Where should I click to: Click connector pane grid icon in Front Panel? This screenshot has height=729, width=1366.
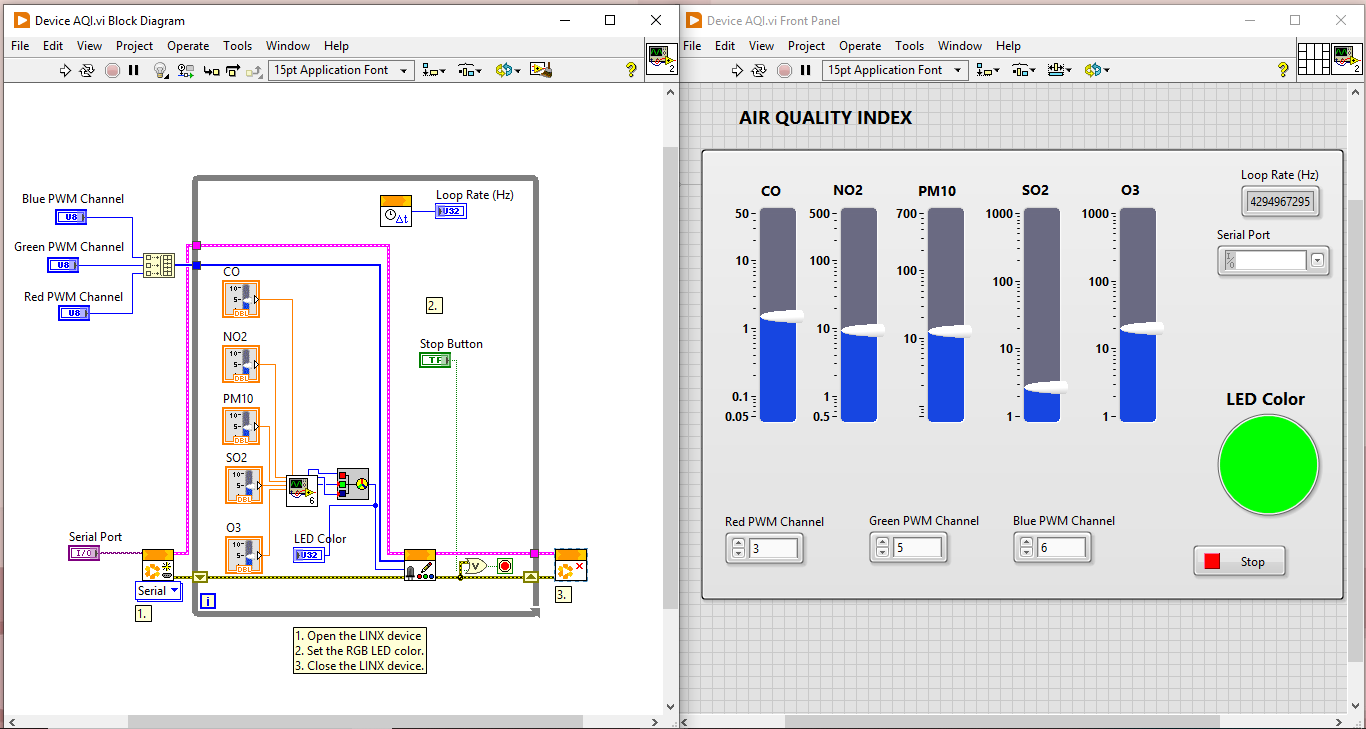[x=1313, y=59]
